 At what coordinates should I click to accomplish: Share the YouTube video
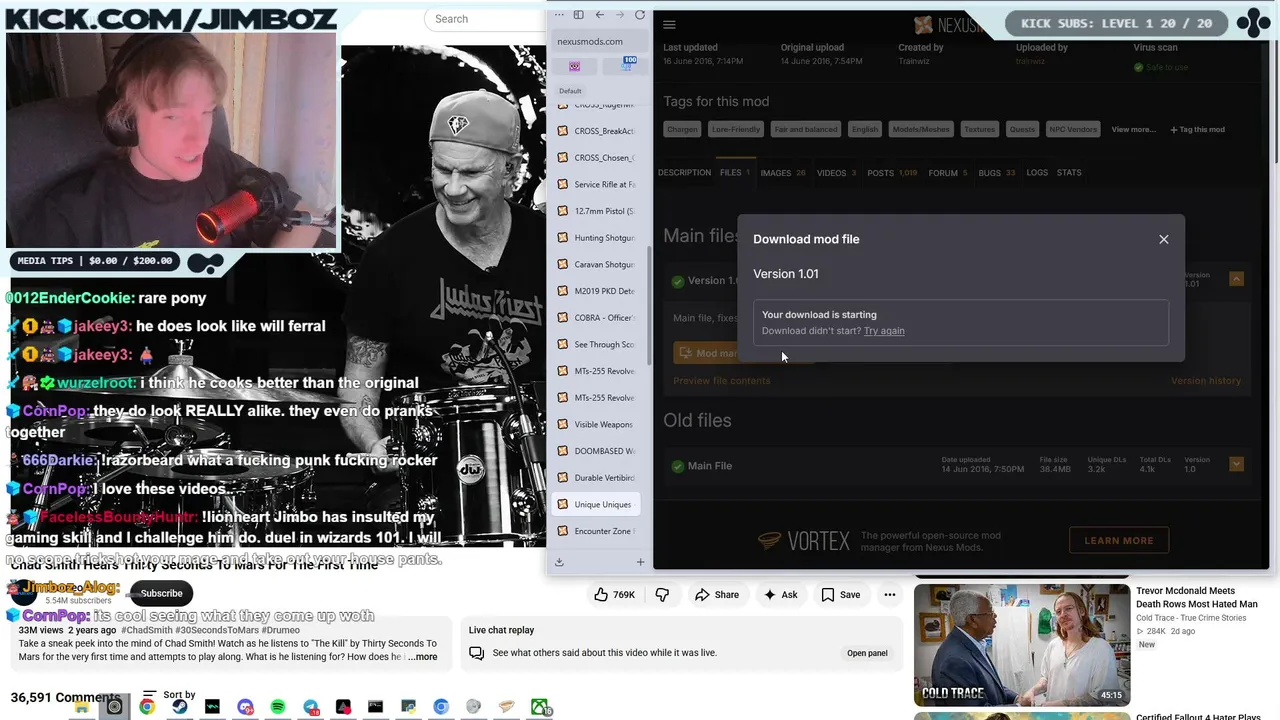pyautogui.click(x=717, y=595)
